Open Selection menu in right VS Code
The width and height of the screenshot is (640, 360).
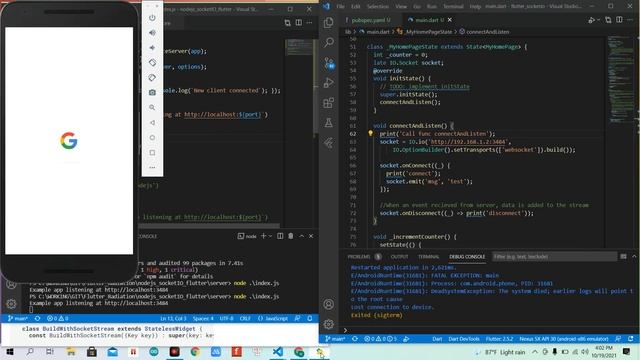click(x=378, y=7)
